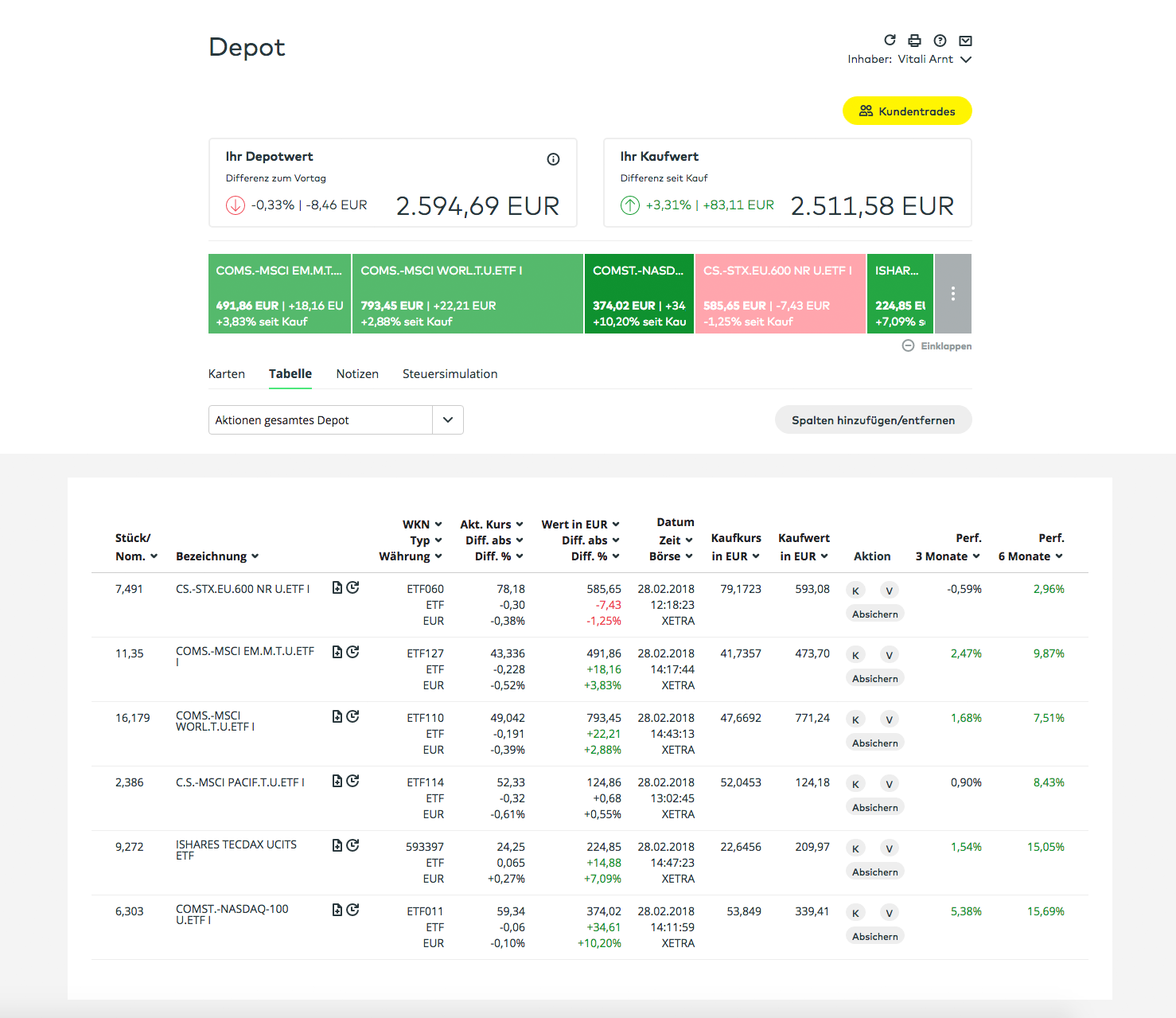Viewport: 1176px width, 1018px height.
Task: Open chart icon for COMS.-MSCI WORL.T.U.ETF row
Action: pyautogui.click(x=353, y=716)
